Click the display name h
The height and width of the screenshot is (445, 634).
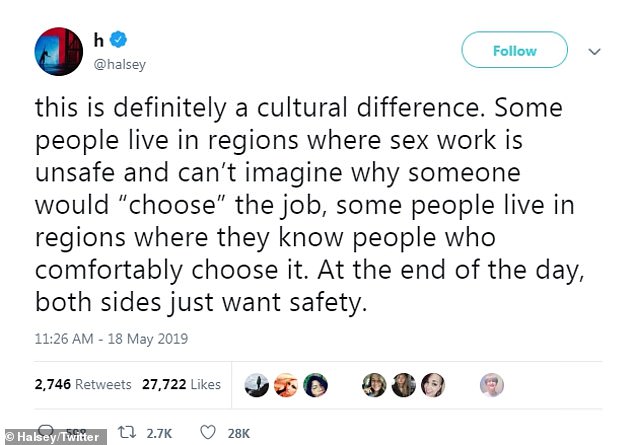click(99, 40)
